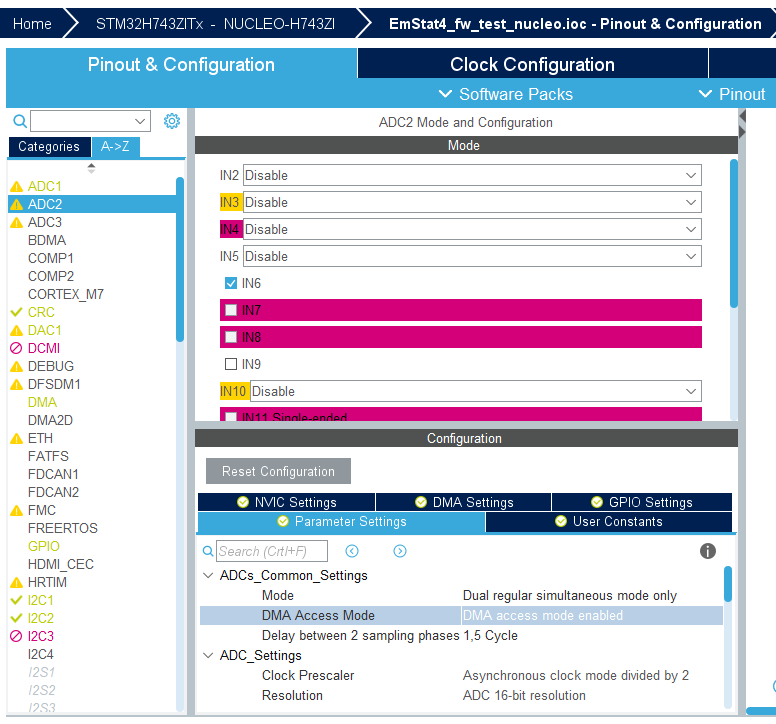Click the peripheral search magnifier icon
The image size is (776, 724).
19,121
